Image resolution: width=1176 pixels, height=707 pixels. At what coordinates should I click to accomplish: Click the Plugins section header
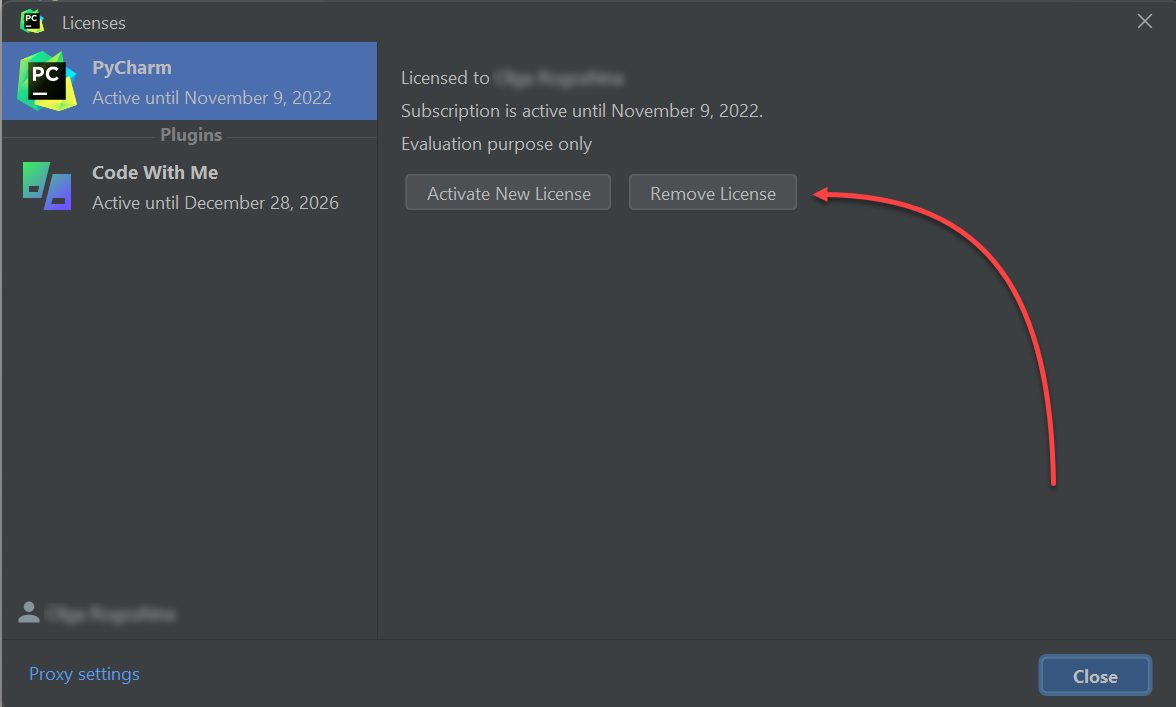coord(191,135)
